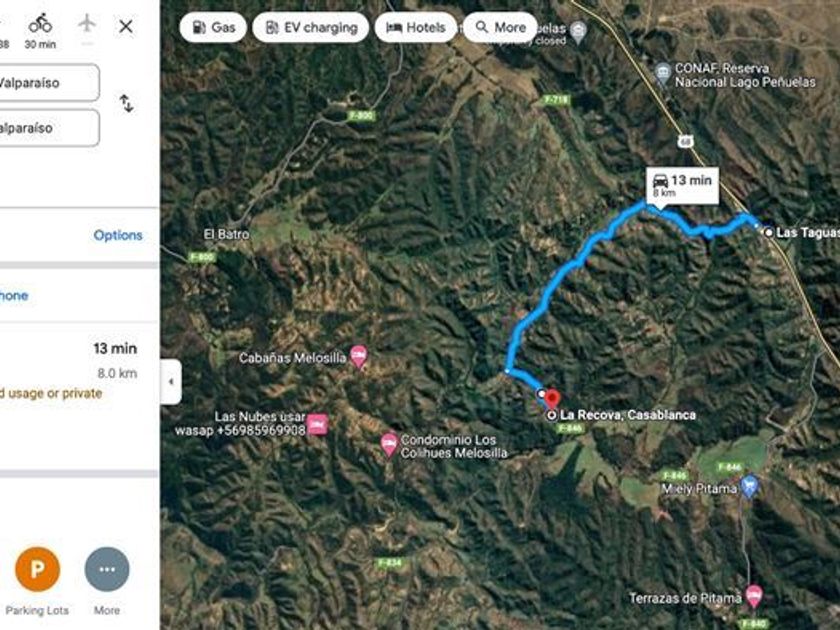Click the orange Parking Lots icon
The image size is (840, 630).
(38, 569)
